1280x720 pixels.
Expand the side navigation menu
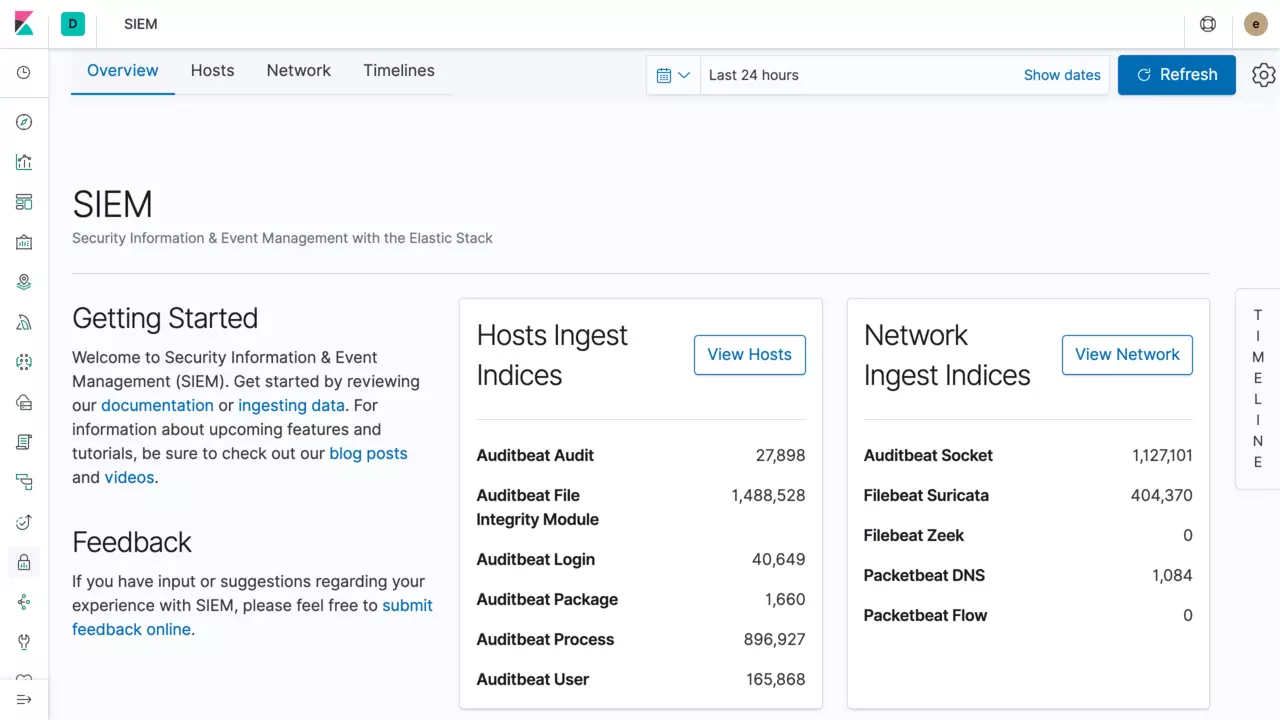tap(24, 699)
